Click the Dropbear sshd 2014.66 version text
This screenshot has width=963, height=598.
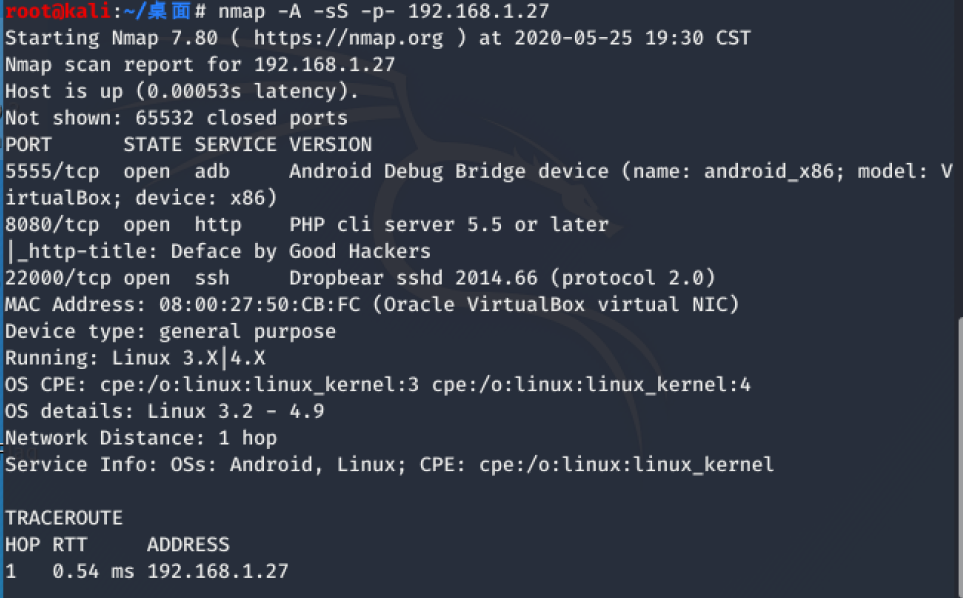[x=413, y=278]
